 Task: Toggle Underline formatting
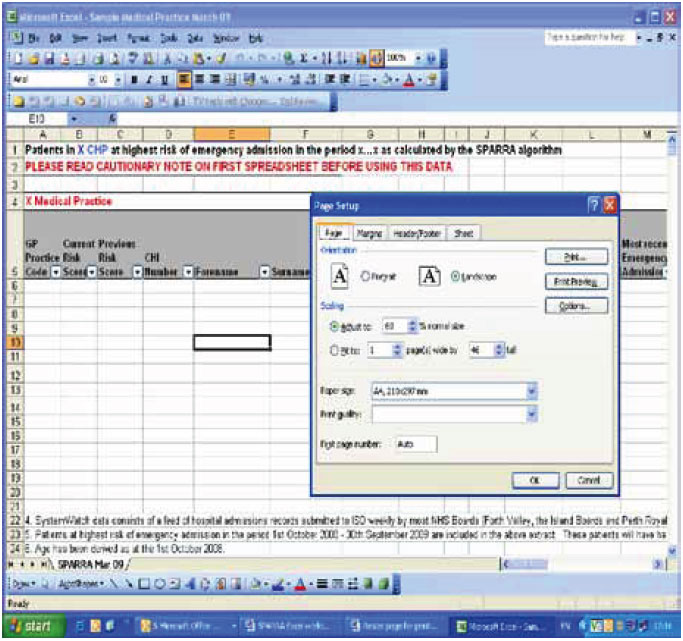164,80
